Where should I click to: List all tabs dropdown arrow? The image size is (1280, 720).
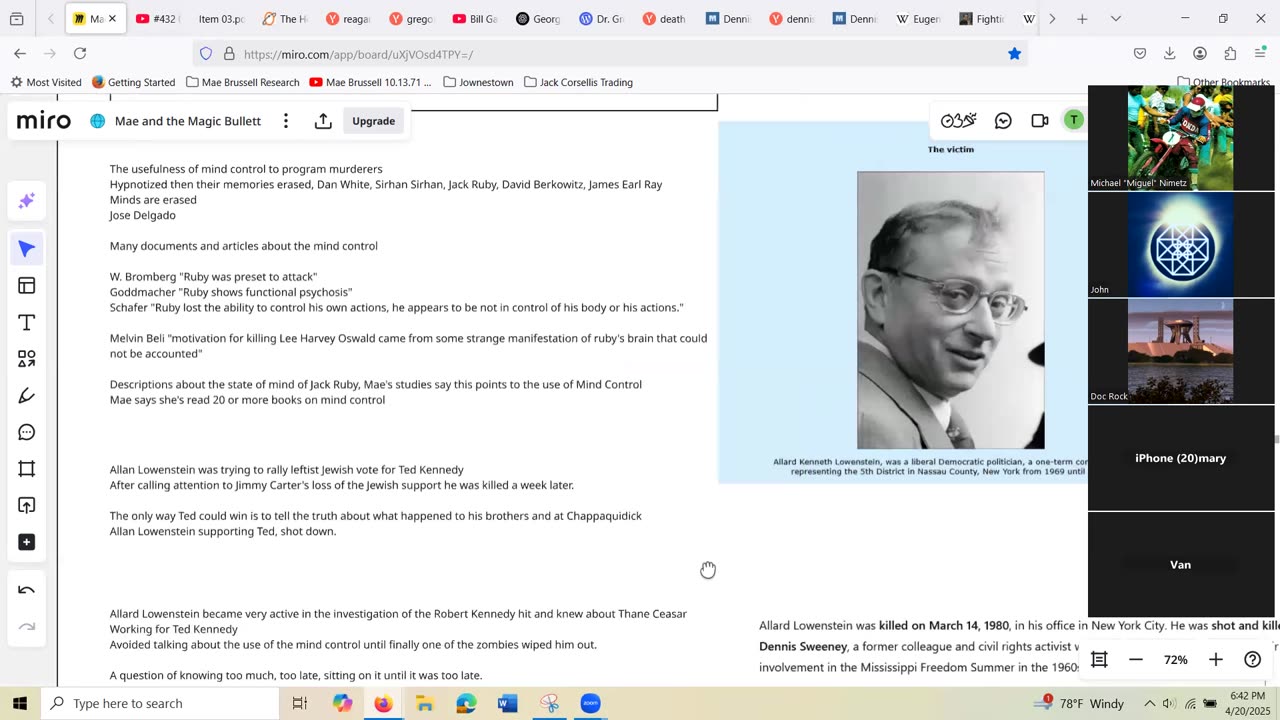tap(1116, 19)
